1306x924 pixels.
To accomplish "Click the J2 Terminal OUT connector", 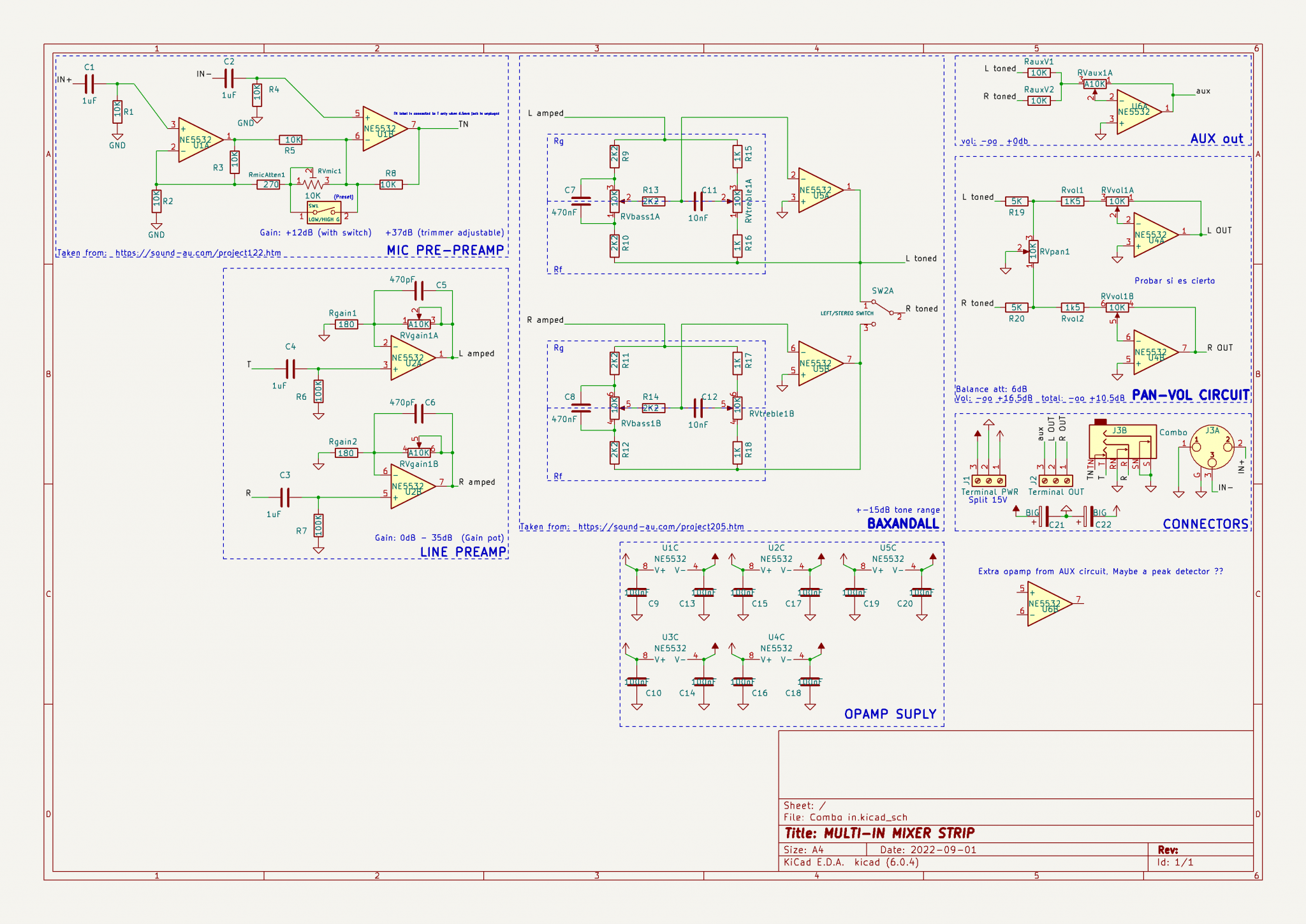I will pos(1055,480).
